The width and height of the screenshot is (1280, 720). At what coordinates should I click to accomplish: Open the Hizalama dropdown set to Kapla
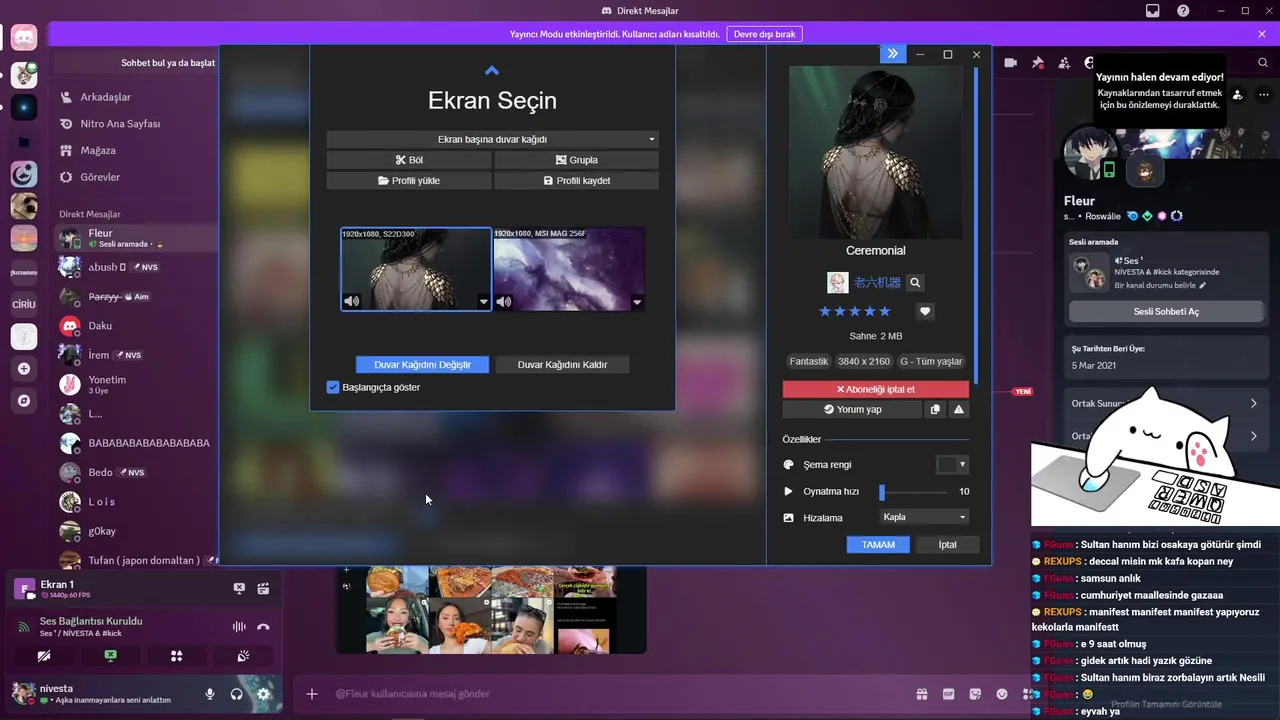click(924, 517)
